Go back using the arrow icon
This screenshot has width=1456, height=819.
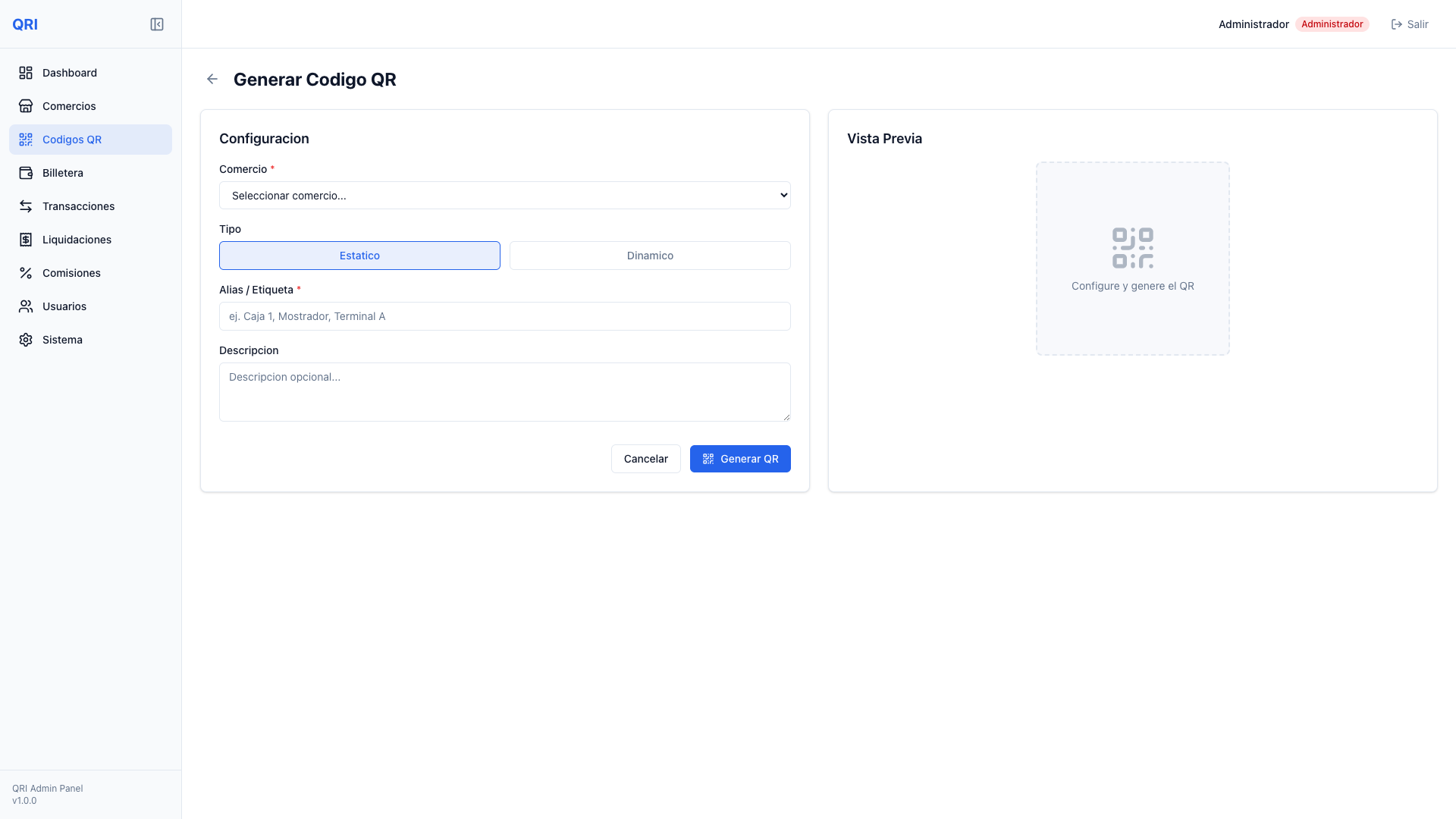pyautogui.click(x=212, y=79)
